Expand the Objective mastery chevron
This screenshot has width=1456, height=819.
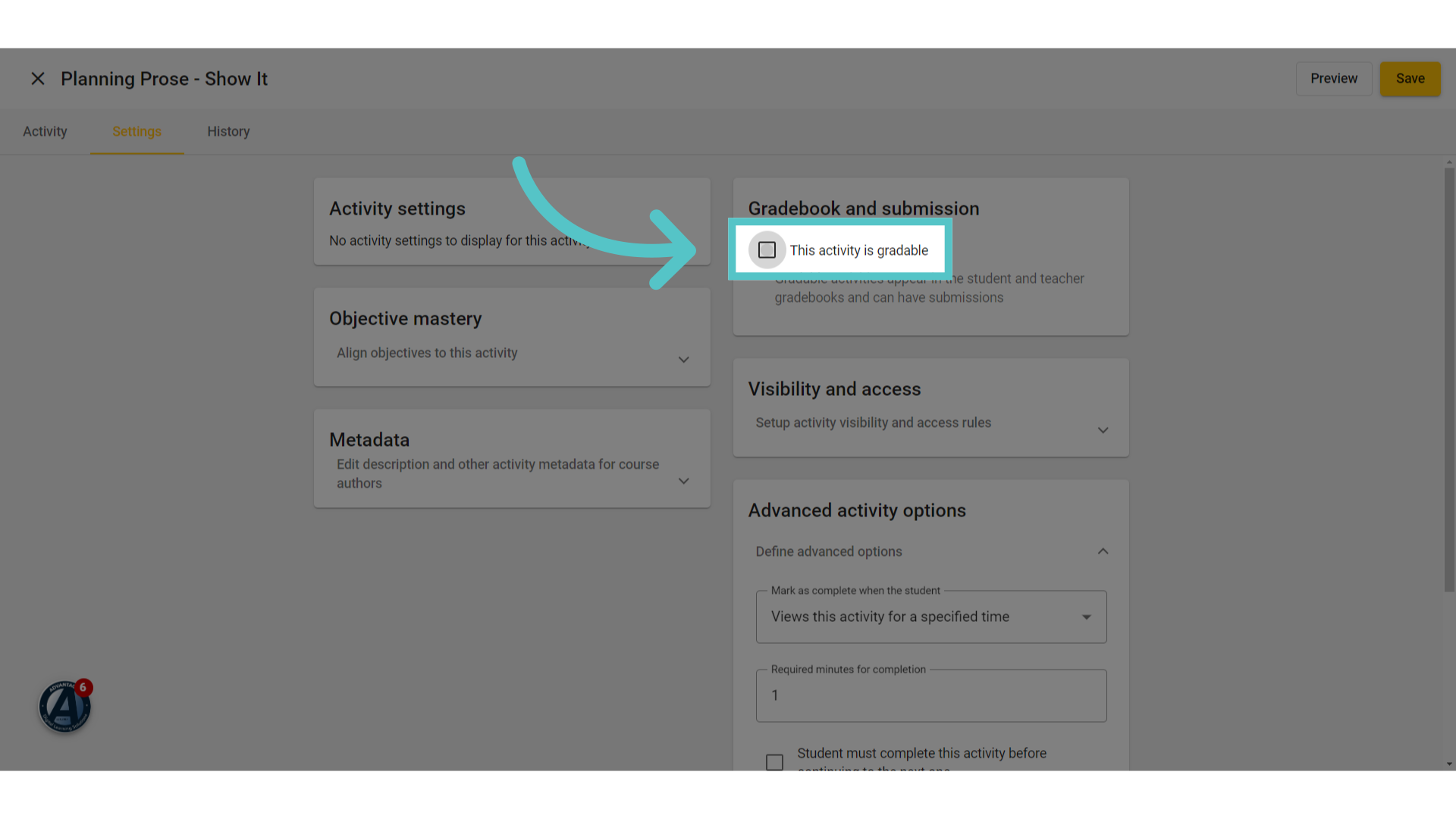(x=683, y=359)
